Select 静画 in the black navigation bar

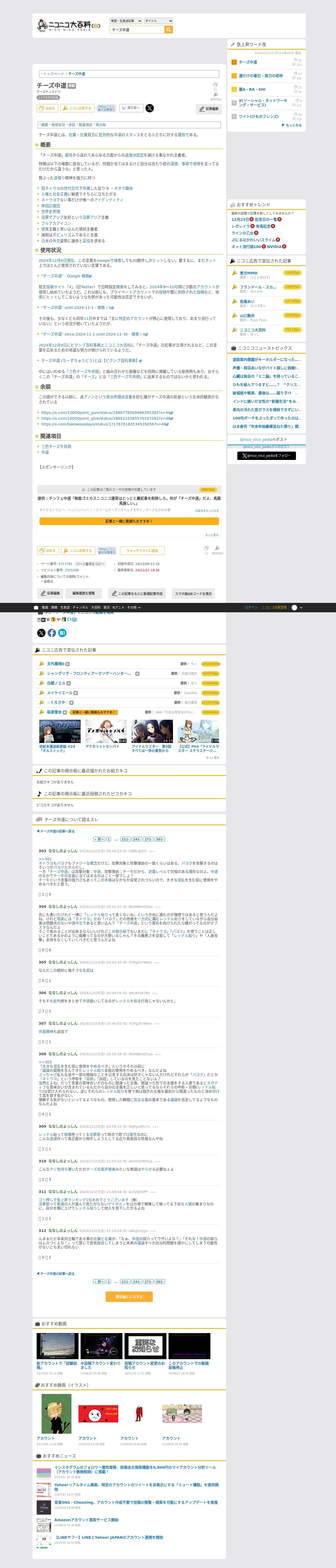pos(54,608)
